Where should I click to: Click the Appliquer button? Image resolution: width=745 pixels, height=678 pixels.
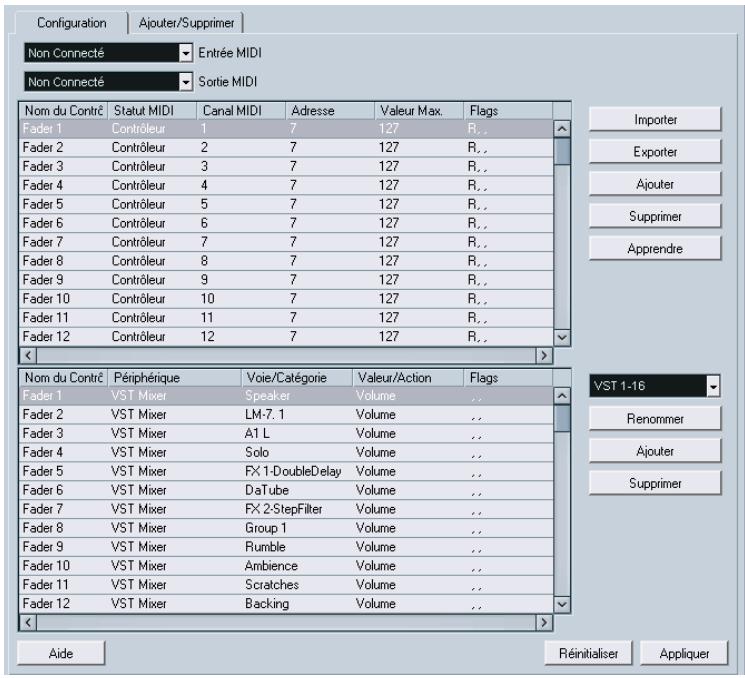click(684, 653)
